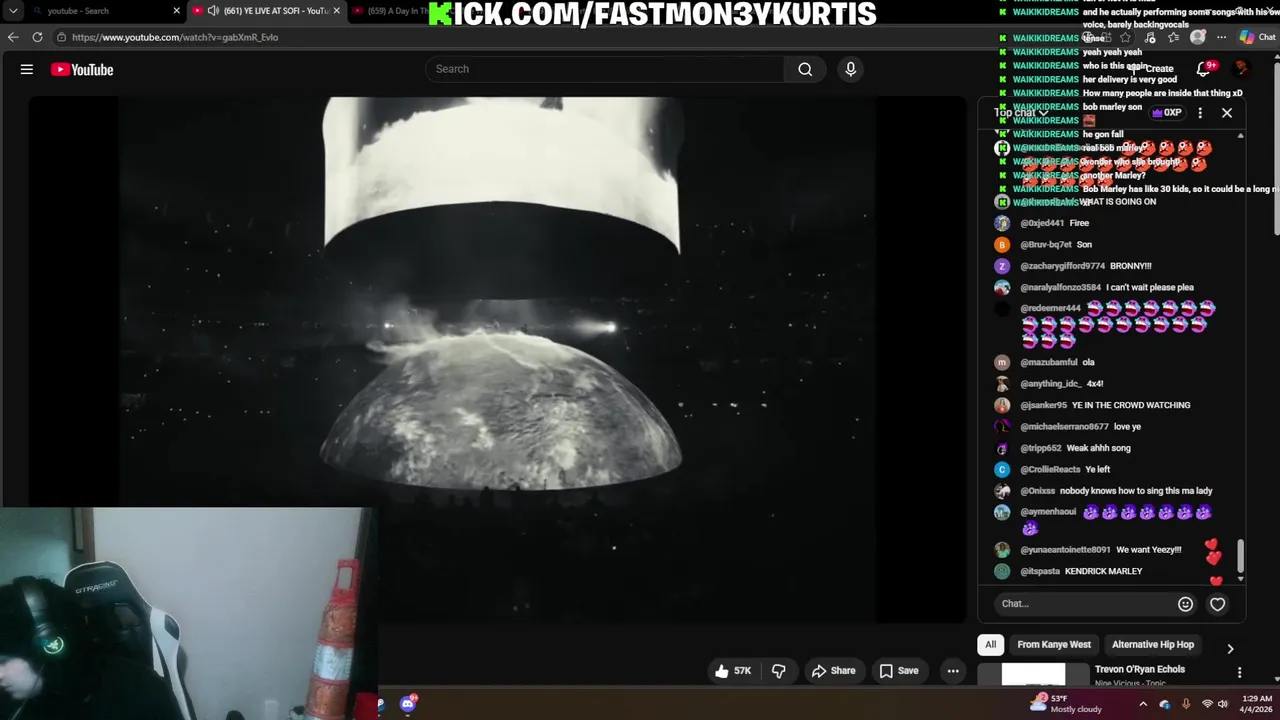Open the chat emoji picker
1280x720 pixels.
tap(1185, 604)
